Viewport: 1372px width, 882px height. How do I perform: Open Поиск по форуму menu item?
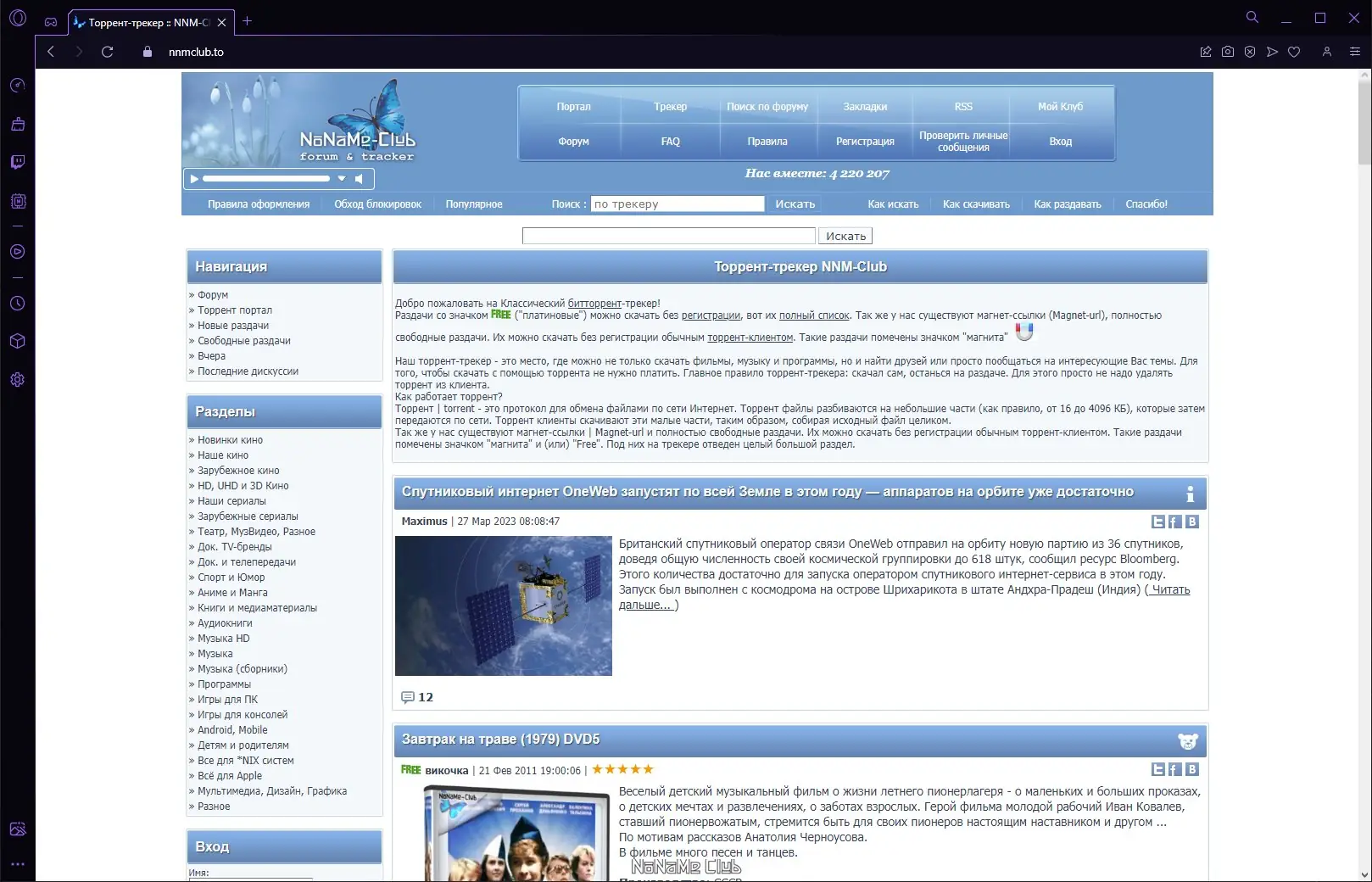[767, 107]
